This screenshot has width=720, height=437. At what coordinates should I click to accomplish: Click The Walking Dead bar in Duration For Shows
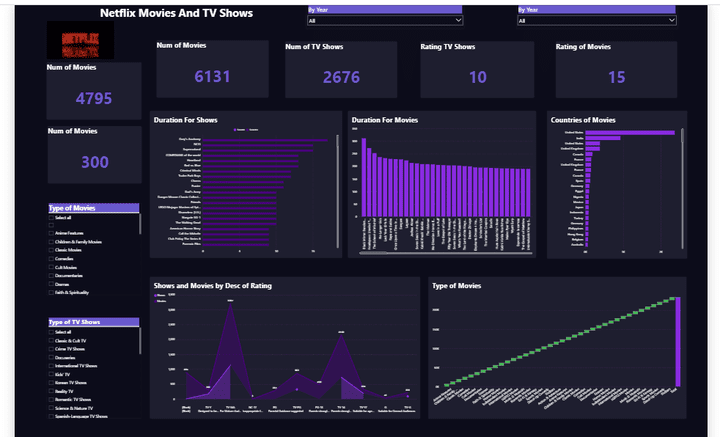(x=239, y=223)
